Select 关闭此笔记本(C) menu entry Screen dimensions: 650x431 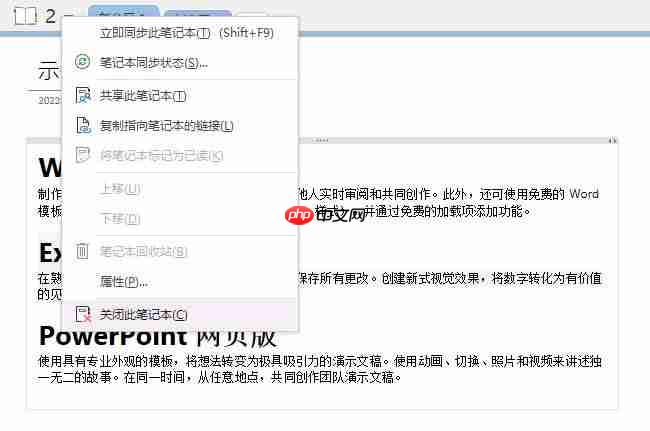coord(180,315)
